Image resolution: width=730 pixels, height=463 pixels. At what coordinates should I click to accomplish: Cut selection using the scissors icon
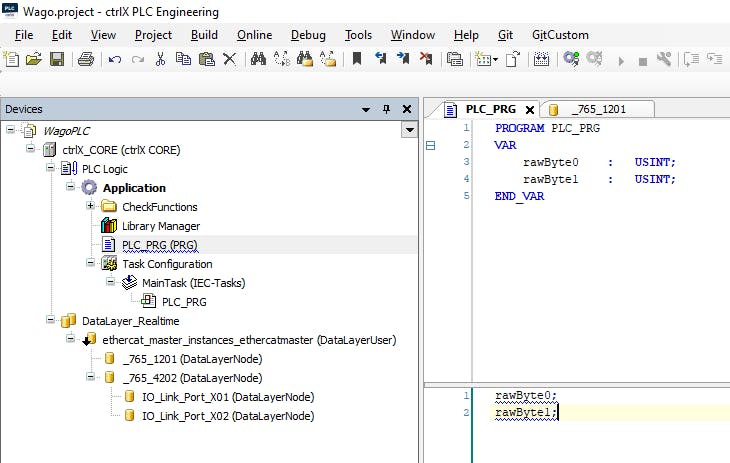click(x=161, y=59)
